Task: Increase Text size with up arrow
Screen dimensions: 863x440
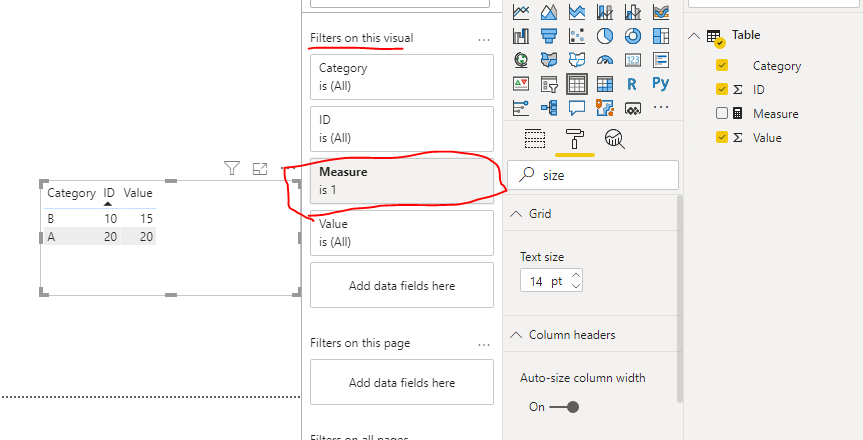Action: tap(576, 275)
